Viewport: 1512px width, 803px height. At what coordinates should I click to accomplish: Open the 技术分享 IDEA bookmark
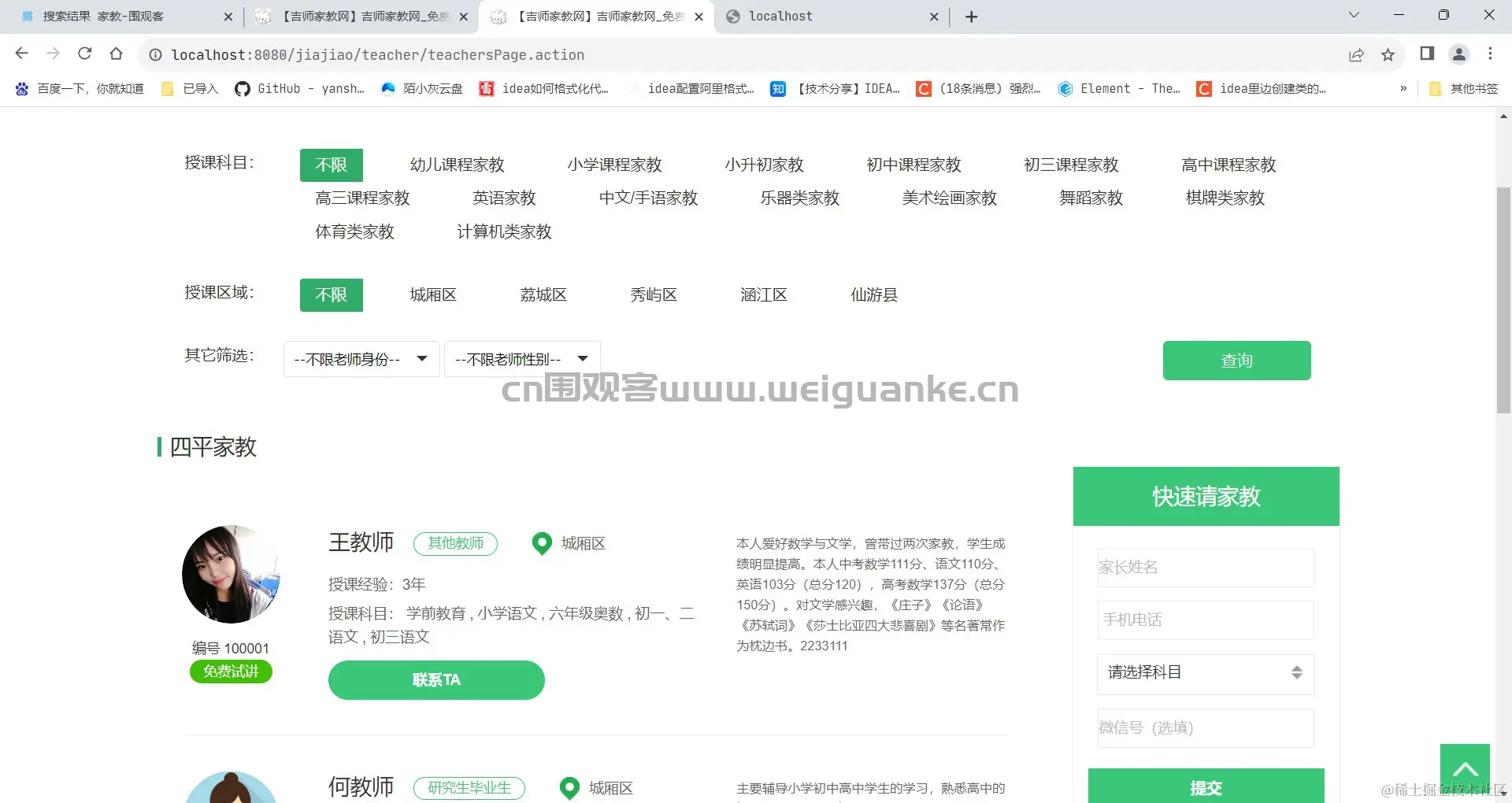(x=836, y=89)
